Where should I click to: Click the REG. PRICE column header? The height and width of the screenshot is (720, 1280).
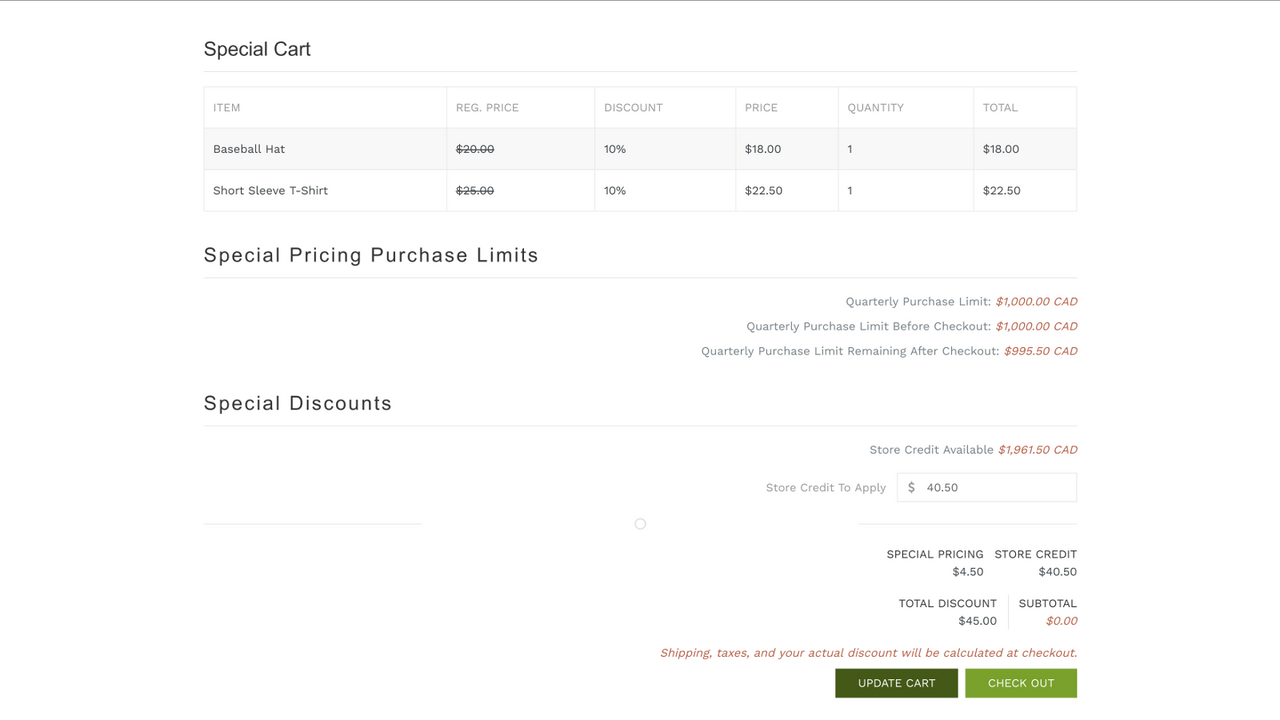click(487, 107)
